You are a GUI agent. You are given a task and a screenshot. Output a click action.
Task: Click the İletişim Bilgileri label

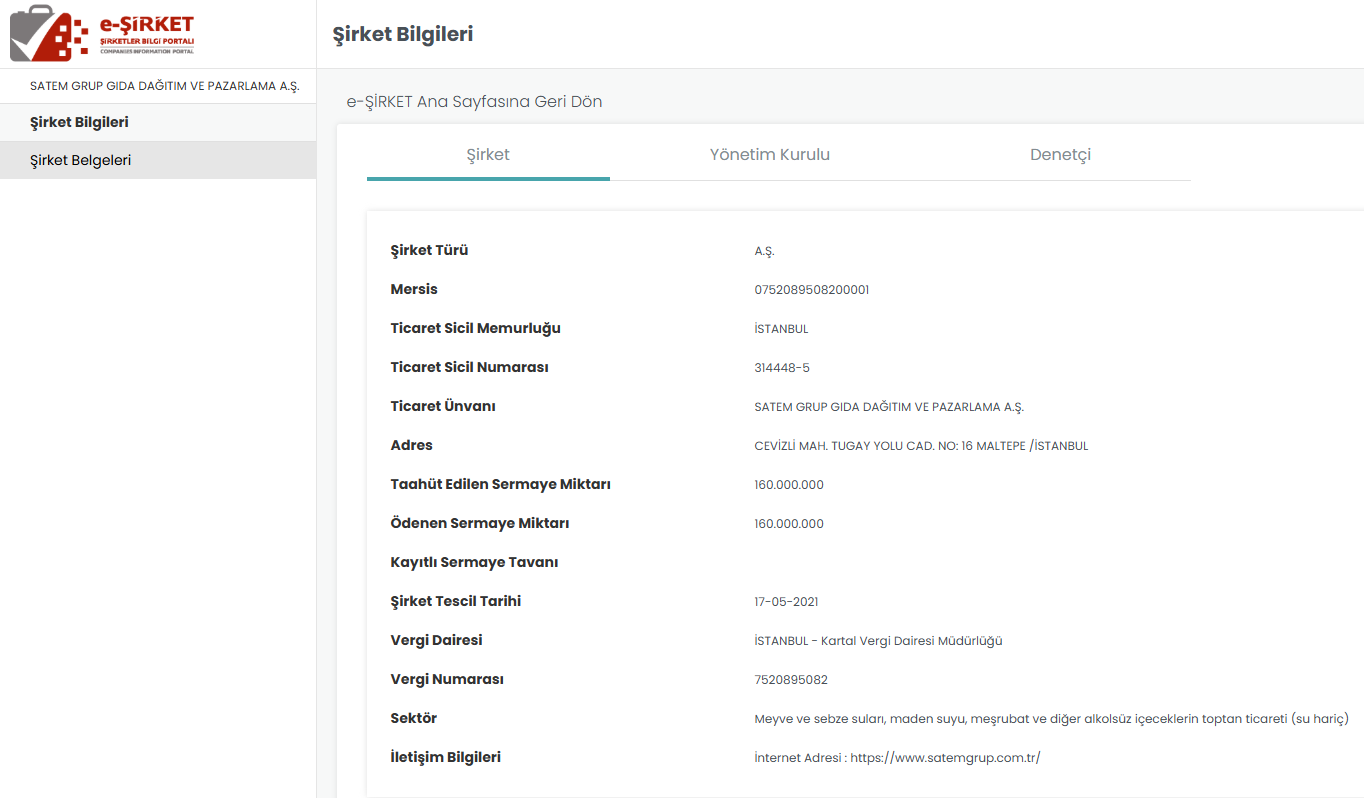pyautogui.click(x=445, y=757)
